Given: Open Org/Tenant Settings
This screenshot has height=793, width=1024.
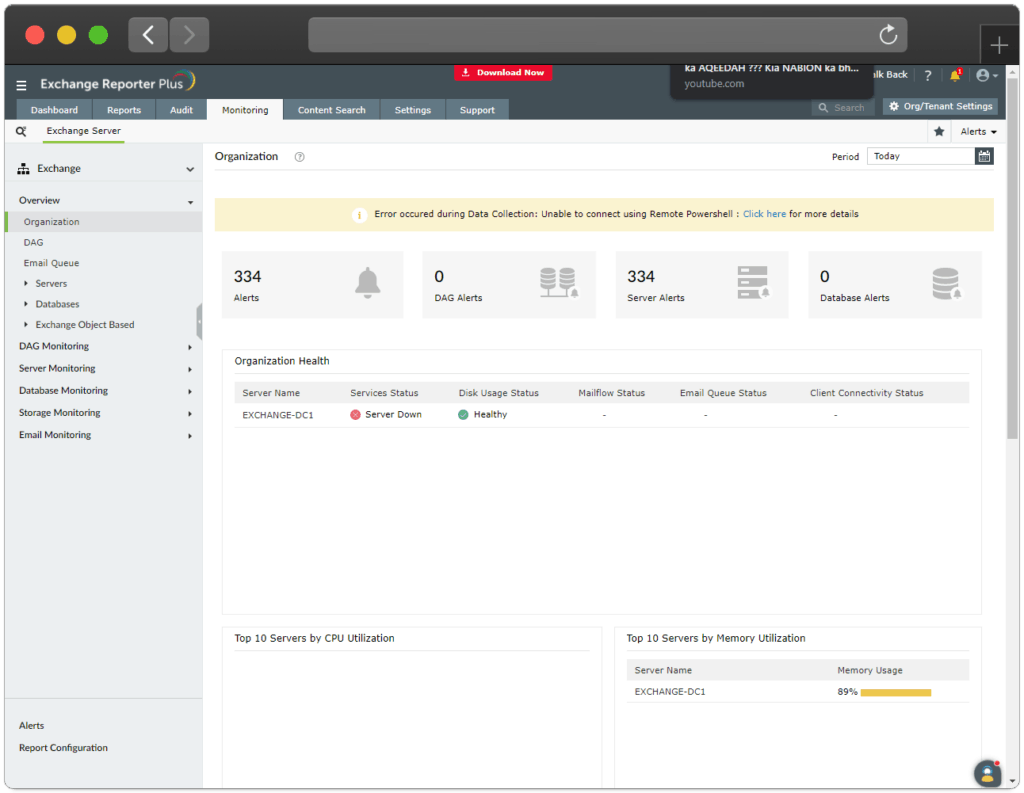Looking at the screenshot, I should (940, 106).
